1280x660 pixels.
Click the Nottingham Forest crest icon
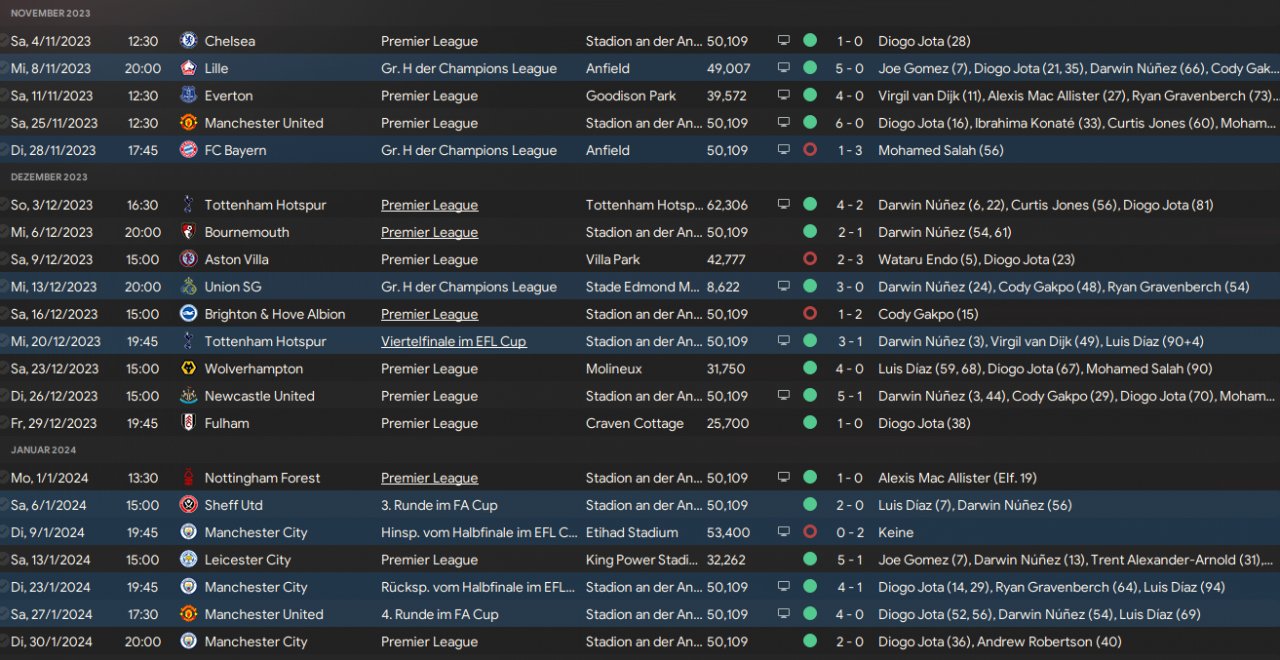point(188,478)
